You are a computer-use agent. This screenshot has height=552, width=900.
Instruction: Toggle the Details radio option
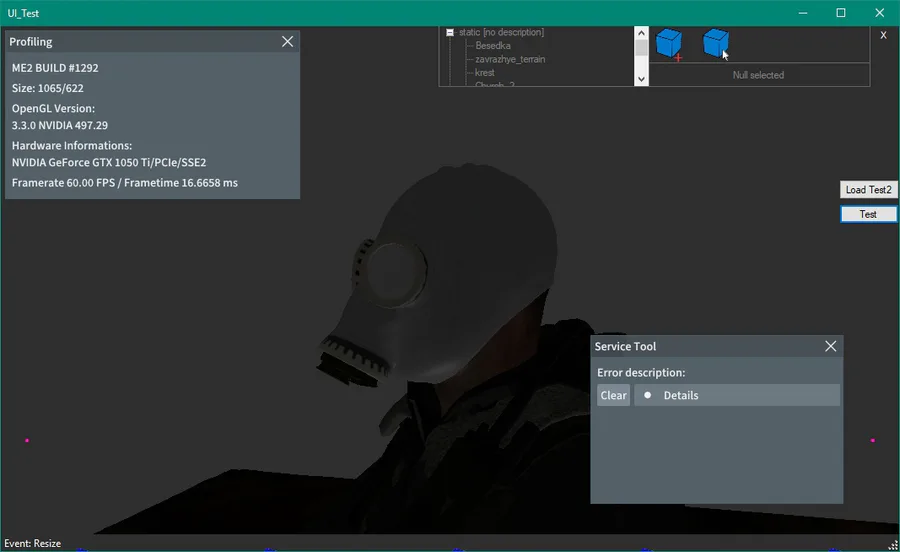tap(647, 395)
